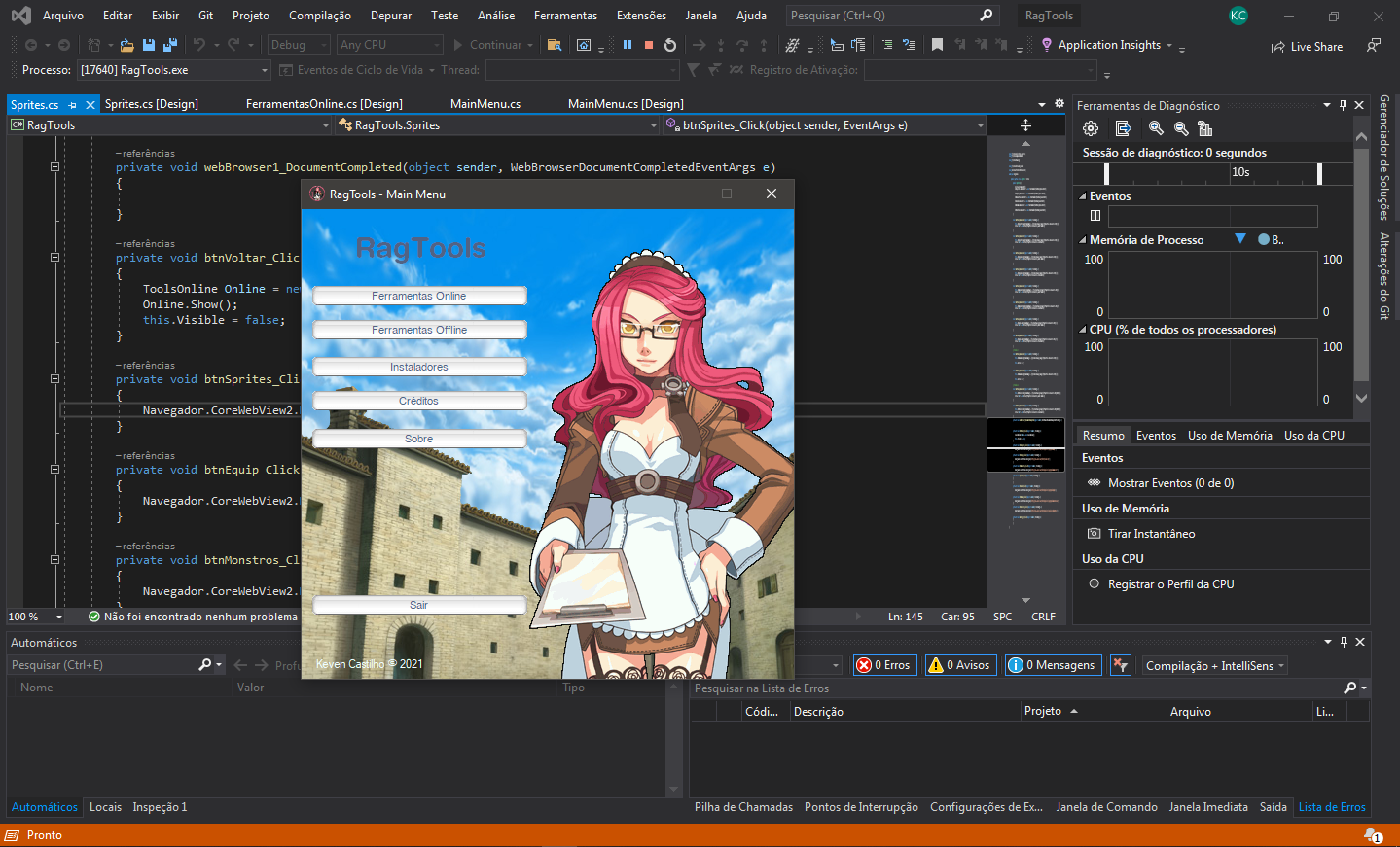Toggle the 0 Avisos filter
The width and height of the screenshot is (1400, 847).
click(x=959, y=665)
